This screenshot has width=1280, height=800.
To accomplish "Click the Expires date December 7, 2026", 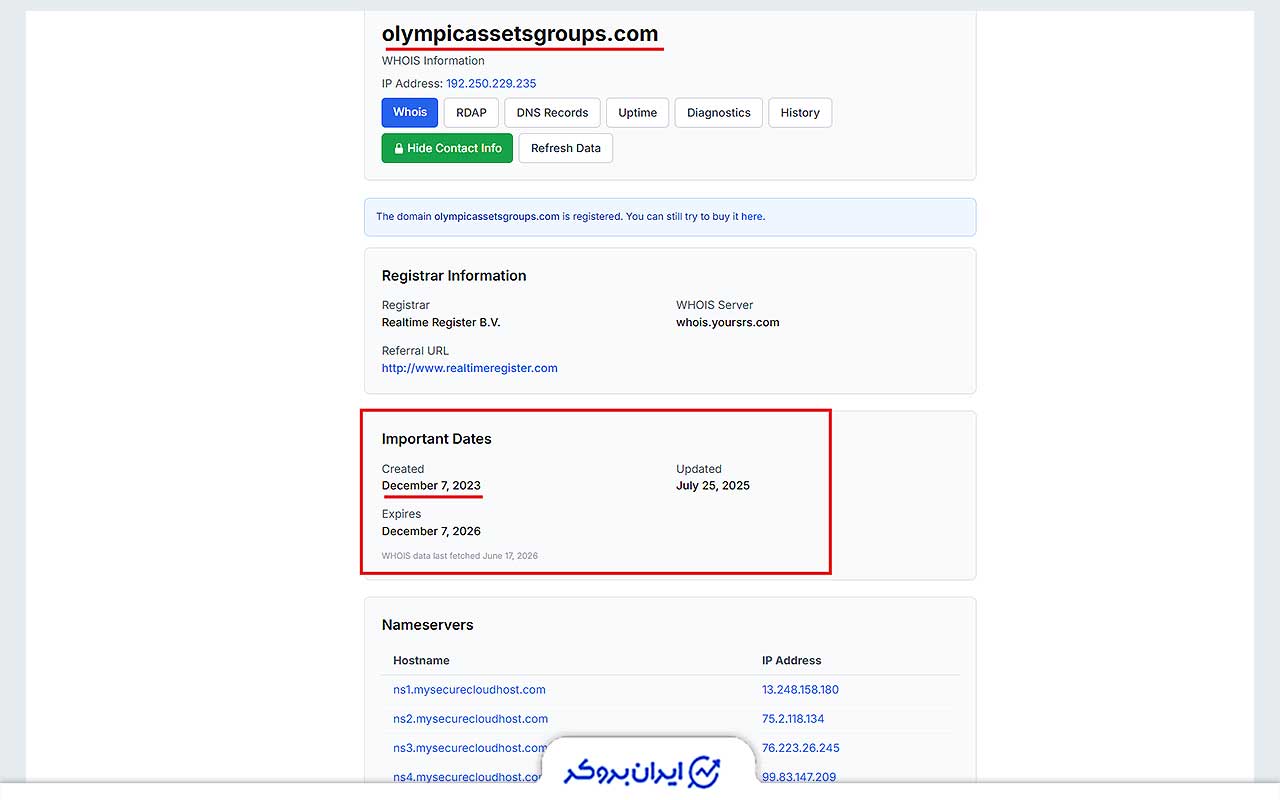I will coord(431,531).
